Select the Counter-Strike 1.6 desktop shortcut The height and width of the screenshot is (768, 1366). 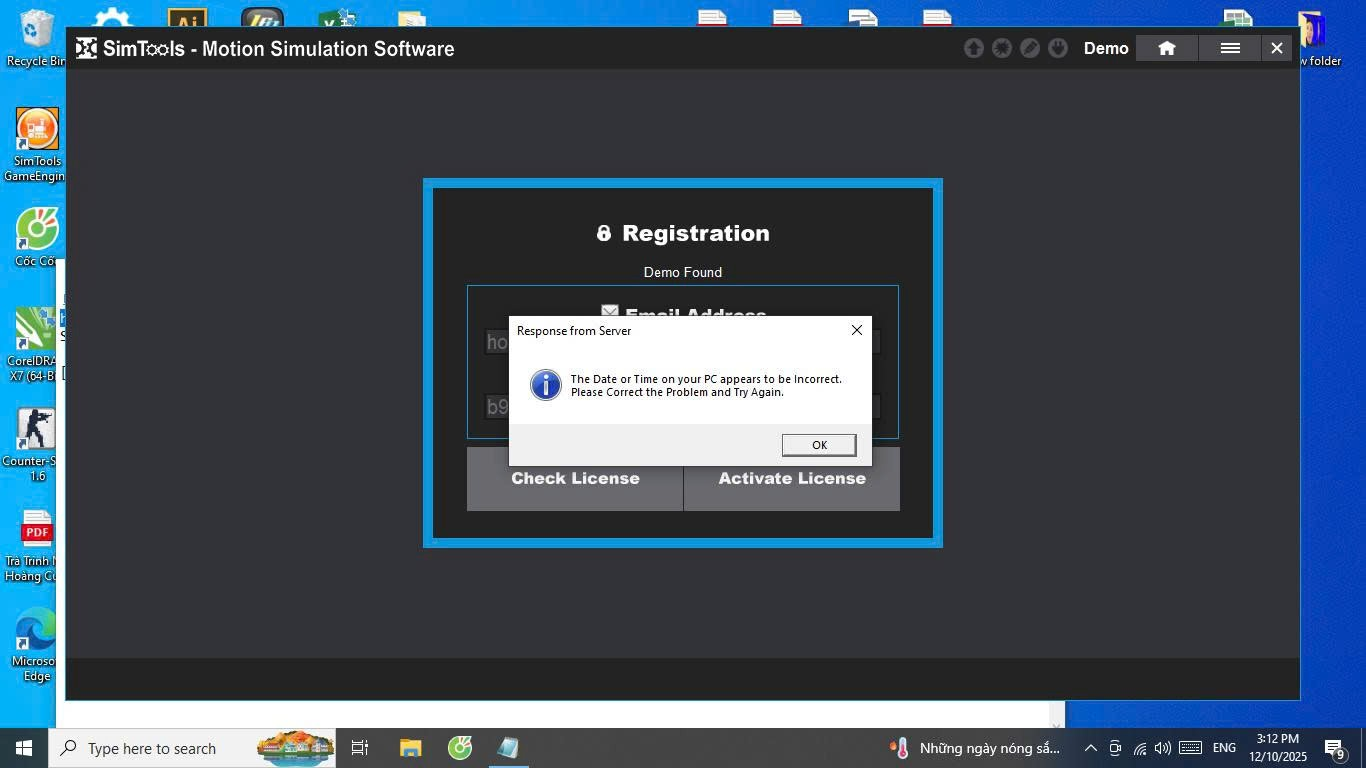tap(37, 445)
